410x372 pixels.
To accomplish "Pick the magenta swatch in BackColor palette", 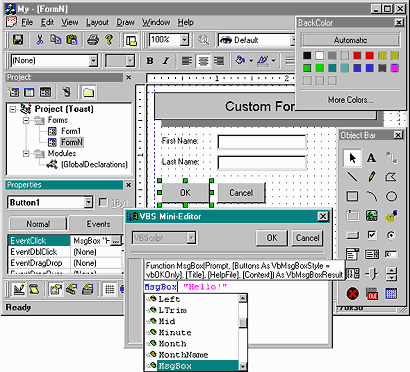I will pos(395,68).
